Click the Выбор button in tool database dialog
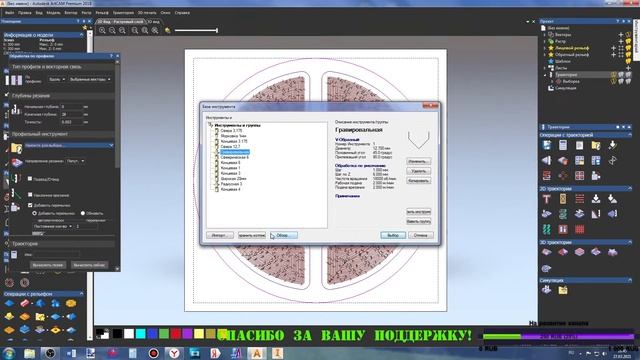 click(x=393, y=236)
